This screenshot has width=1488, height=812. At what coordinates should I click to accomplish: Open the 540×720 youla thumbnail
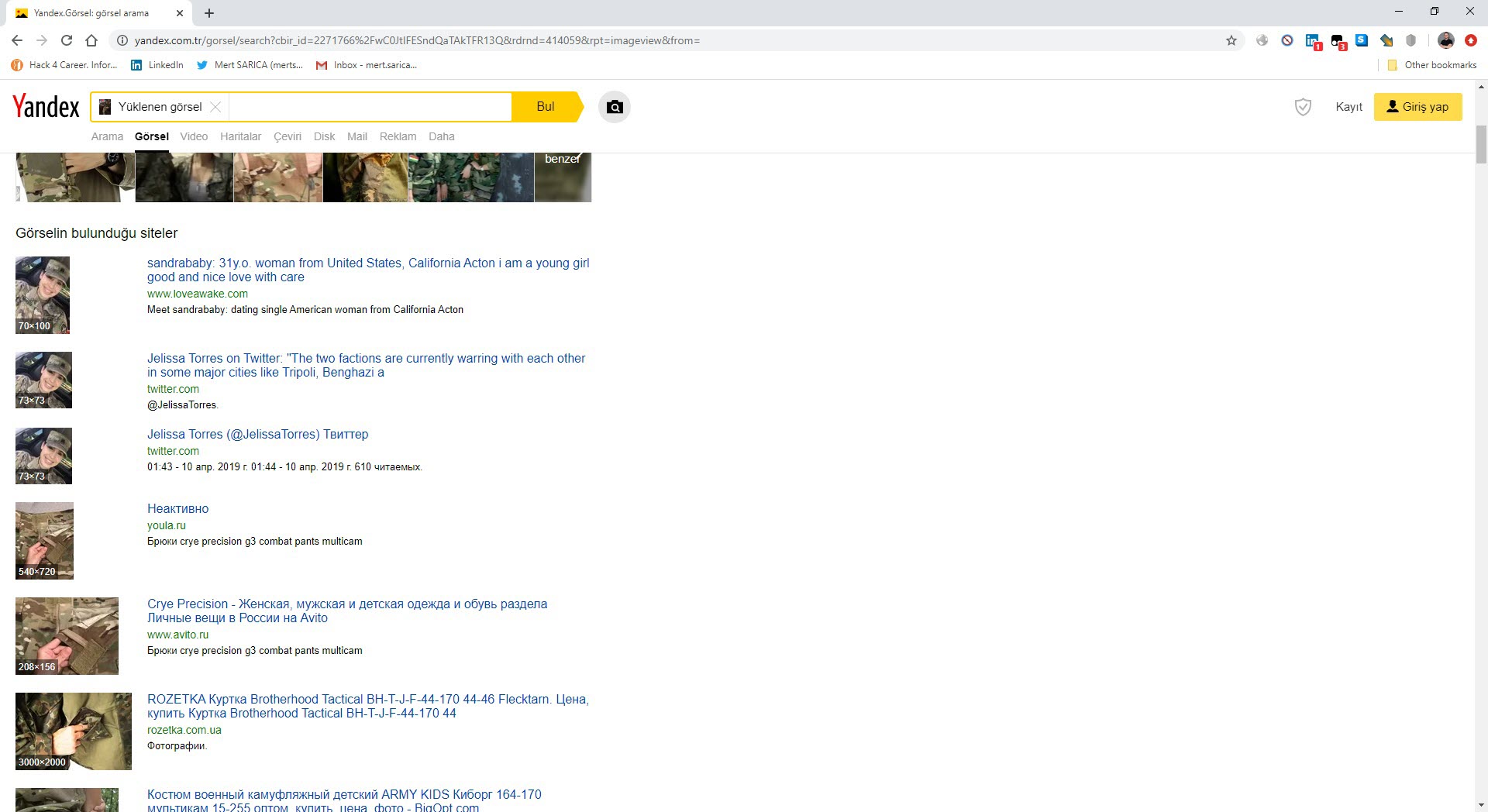(44, 541)
